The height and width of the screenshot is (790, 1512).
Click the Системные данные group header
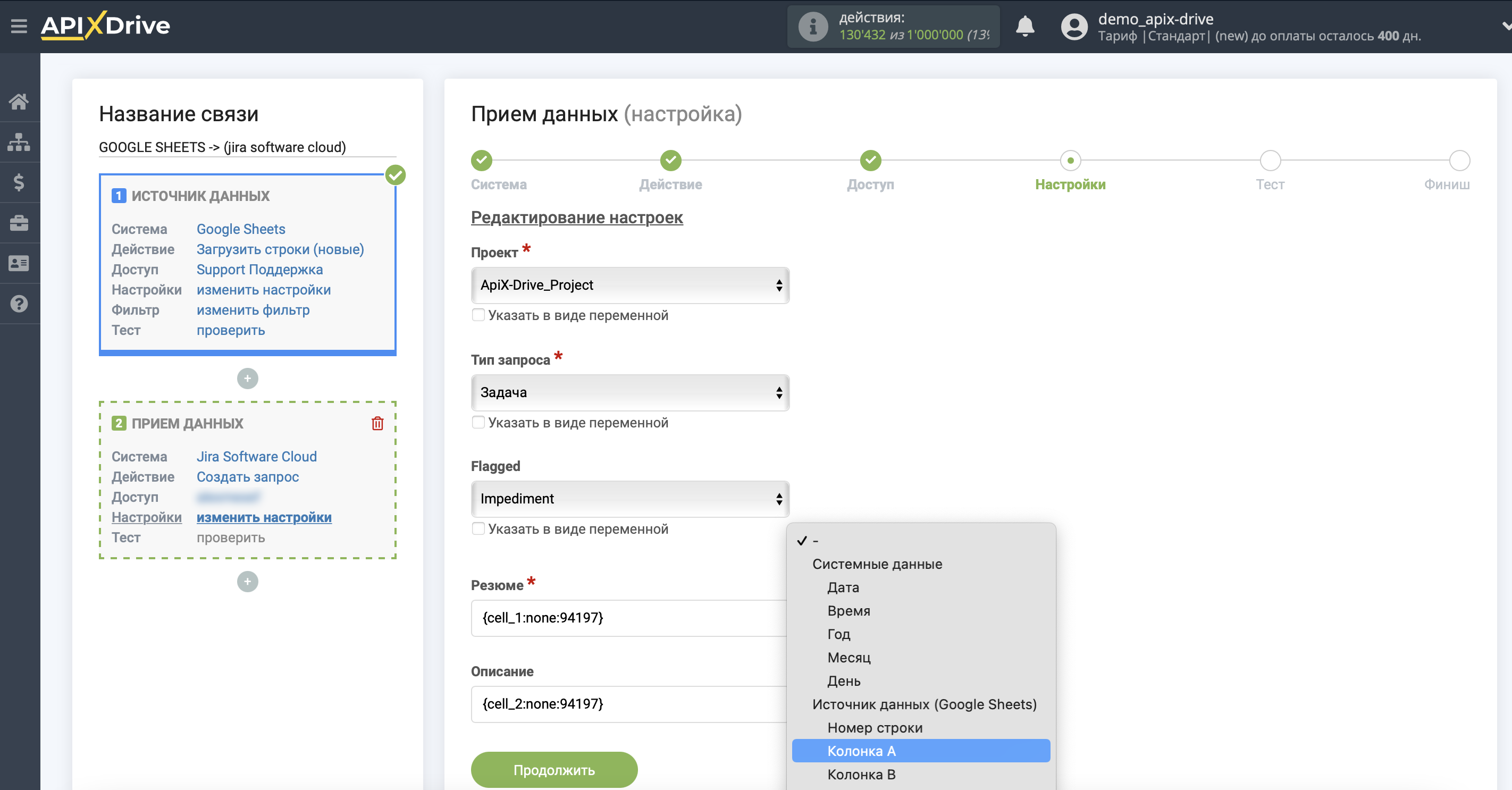click(x=877, y=564)
